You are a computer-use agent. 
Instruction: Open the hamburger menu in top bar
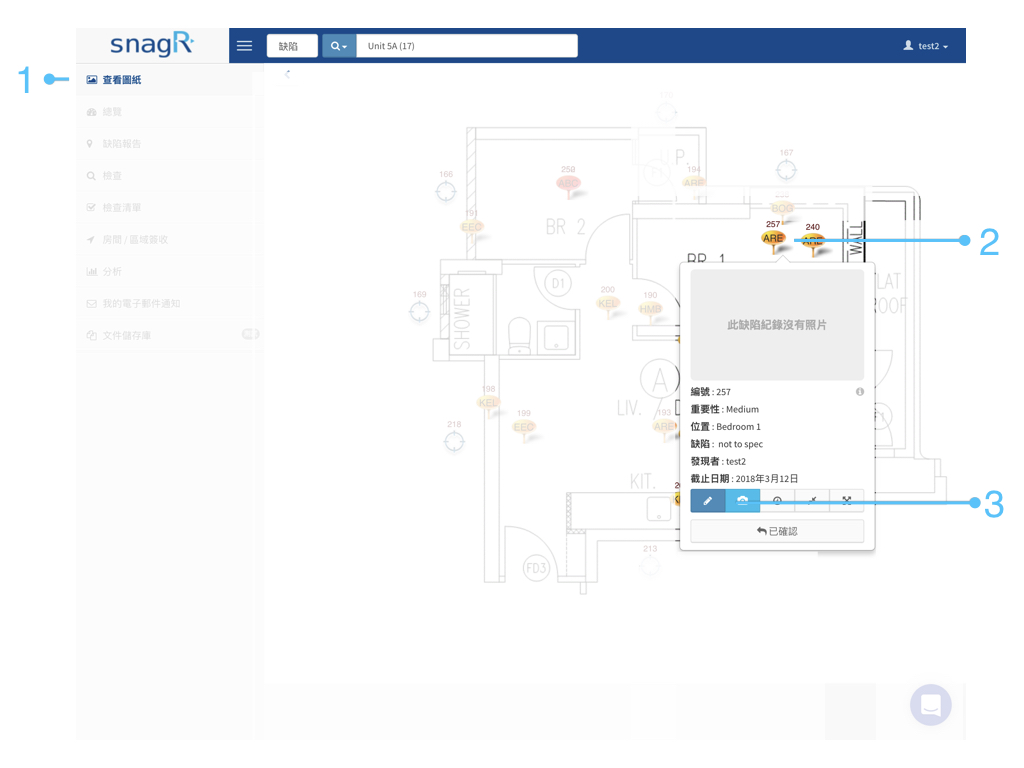point(244,46)
